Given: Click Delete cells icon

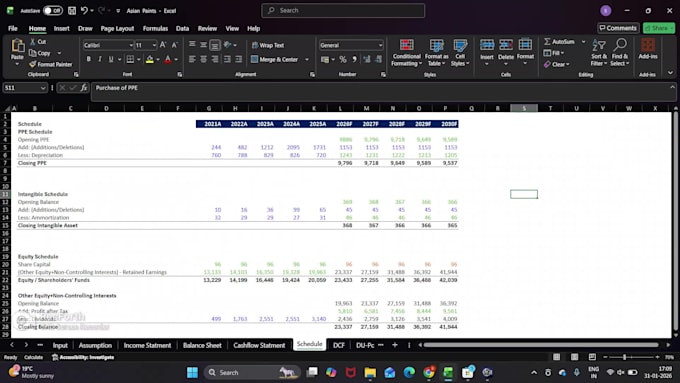Looking at the screenshot, I should tap(506, 45).
